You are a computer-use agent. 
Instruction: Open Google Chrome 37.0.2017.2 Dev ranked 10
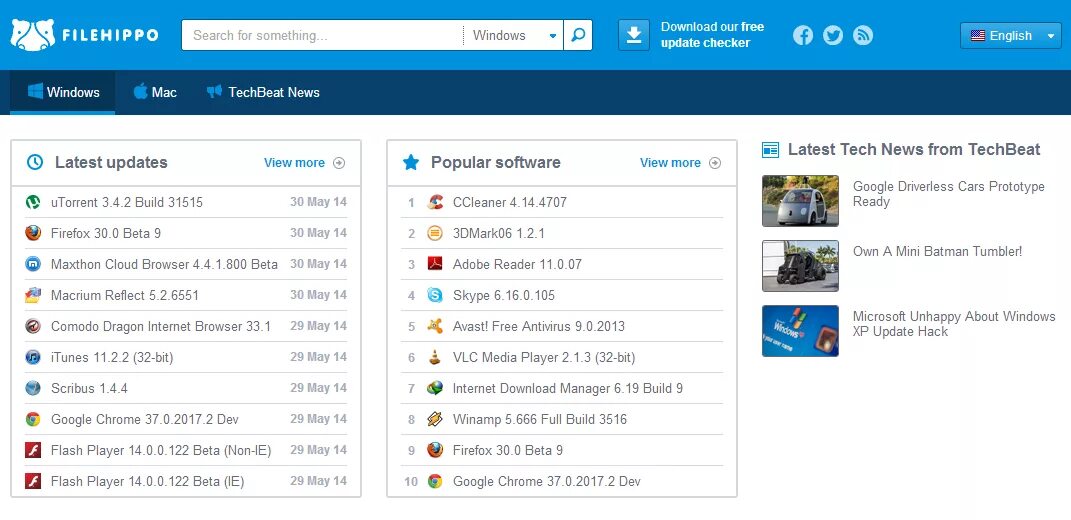(x=546, y=481)
